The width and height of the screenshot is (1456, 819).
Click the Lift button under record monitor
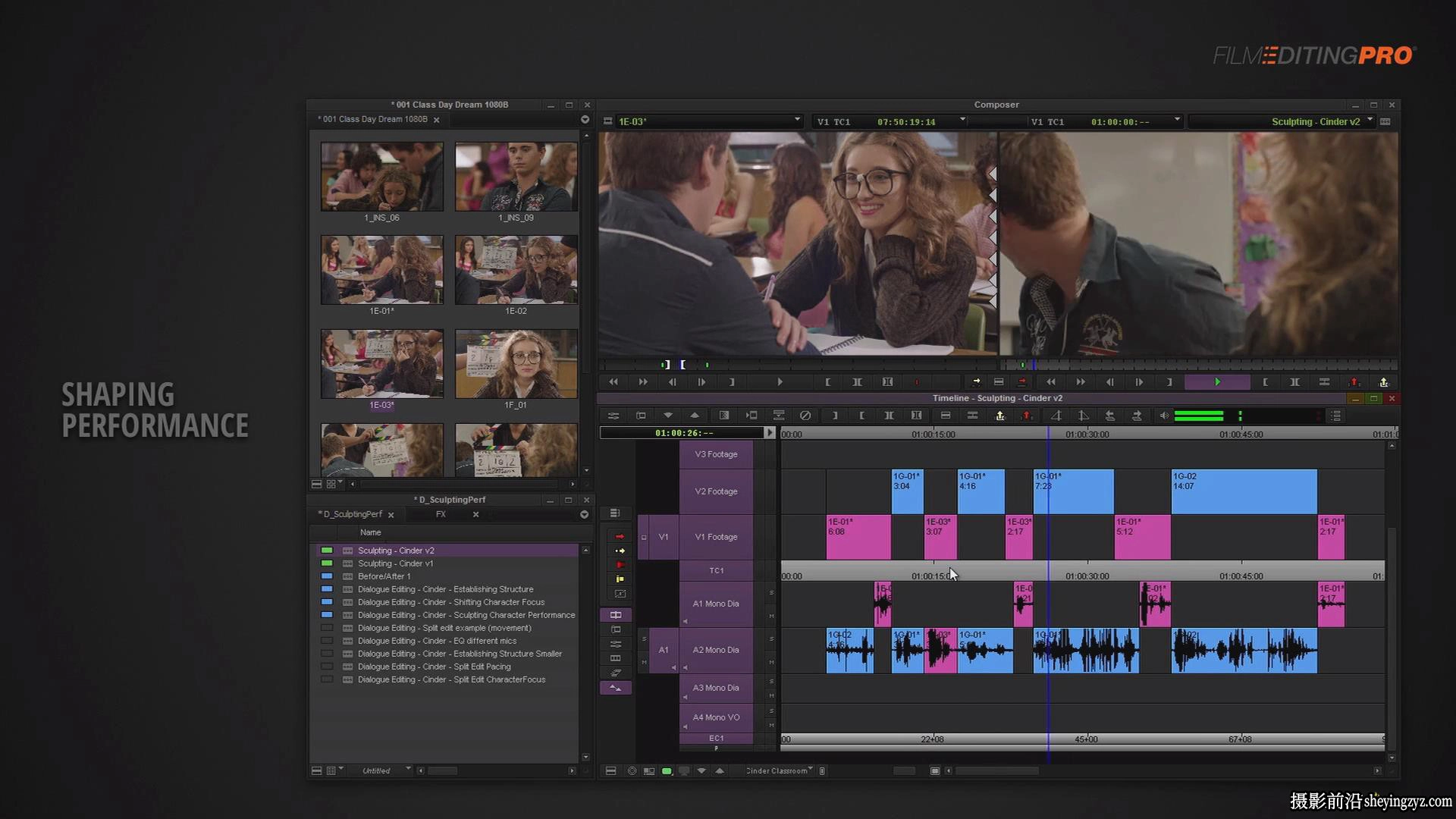pos(1354,382)
